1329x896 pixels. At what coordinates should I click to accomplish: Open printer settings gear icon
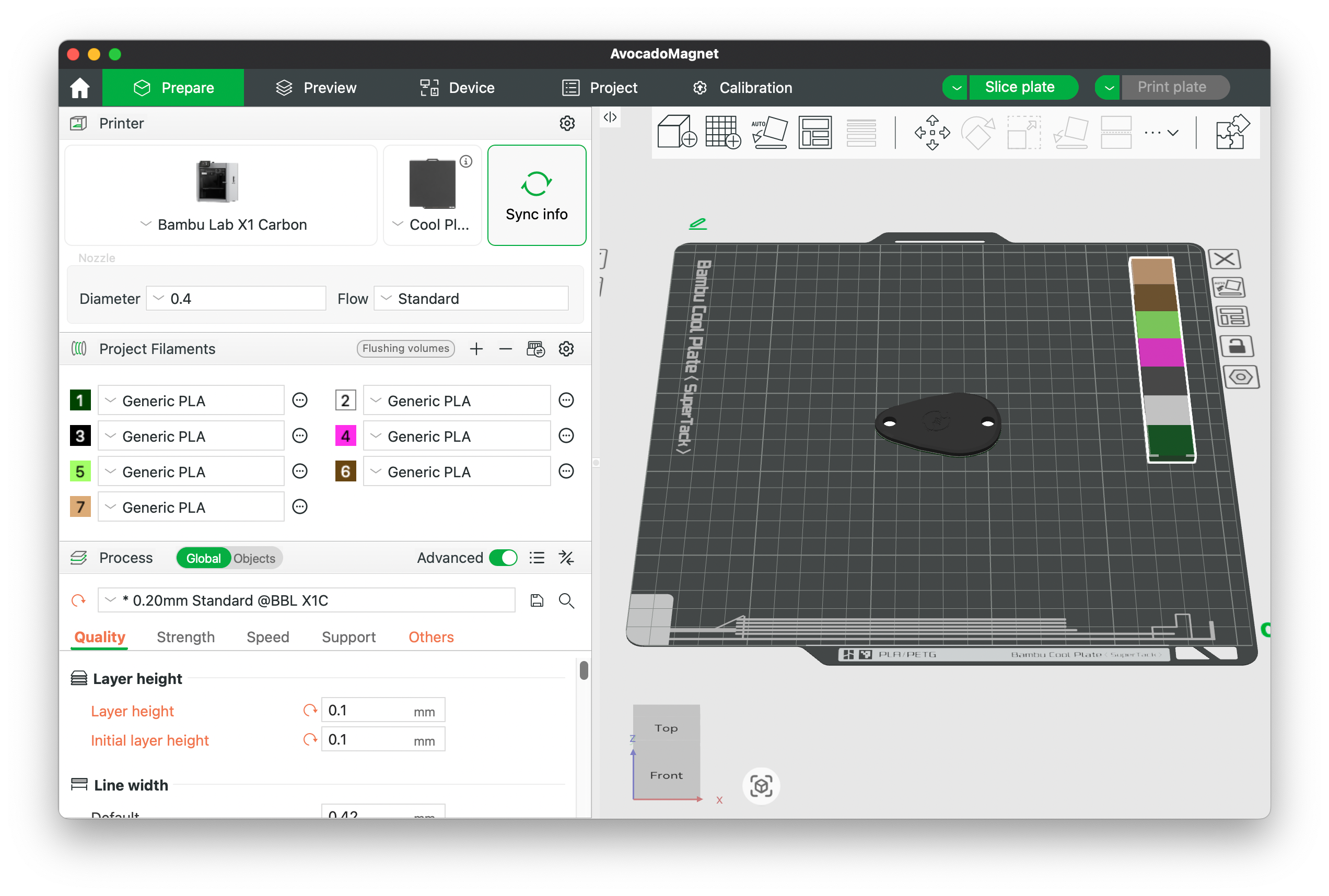tap(566, 123)
